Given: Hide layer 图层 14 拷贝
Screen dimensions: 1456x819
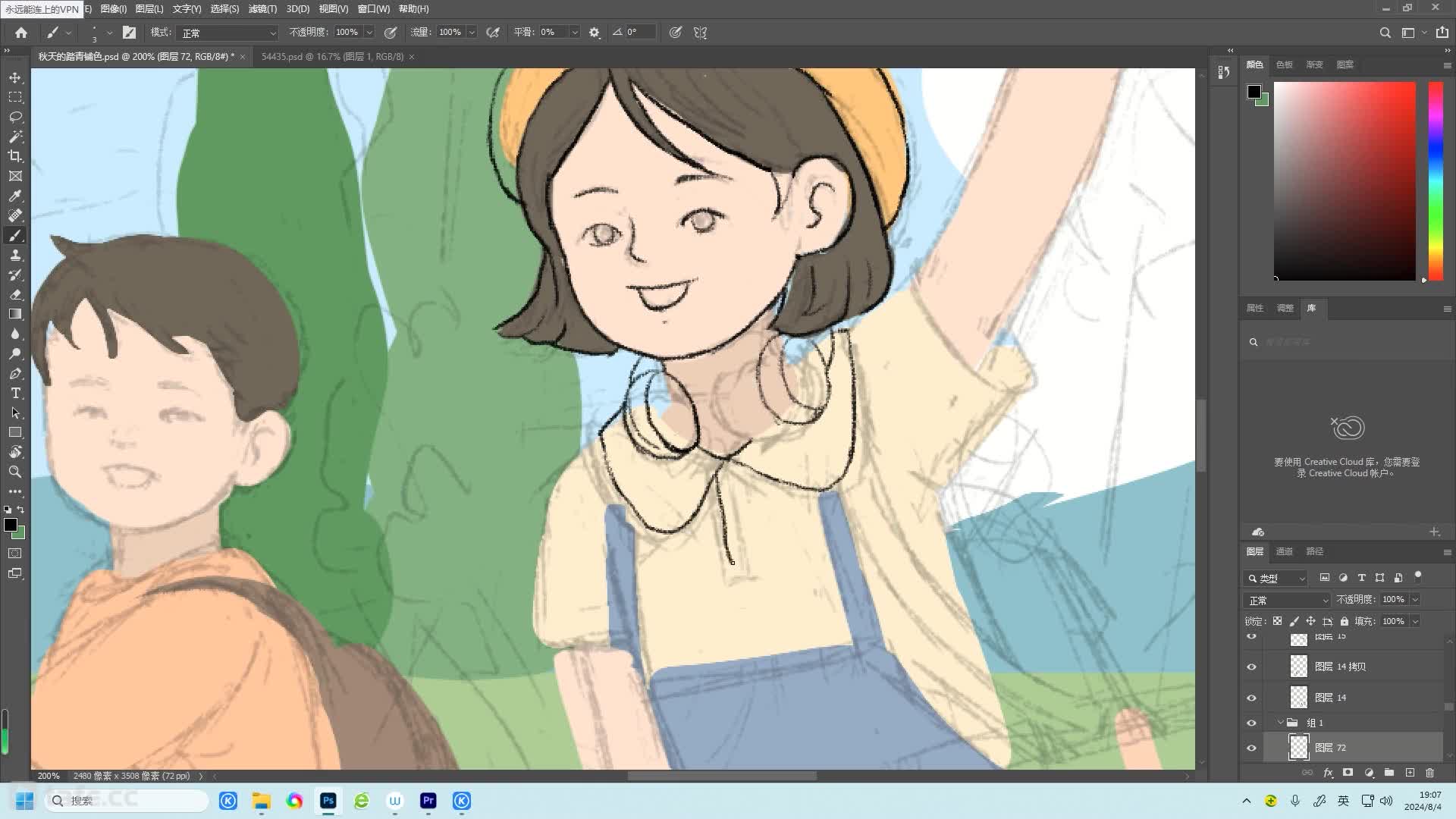Looking at the screenshot, I should [1251, 667].
